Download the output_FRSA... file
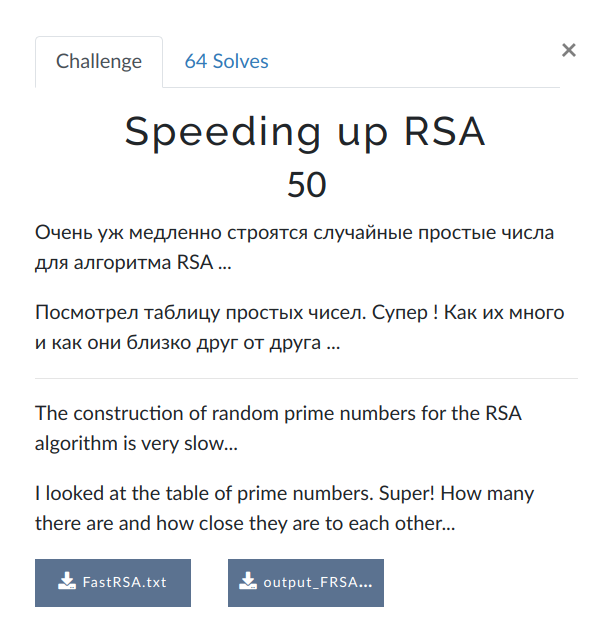 point(306,583)
